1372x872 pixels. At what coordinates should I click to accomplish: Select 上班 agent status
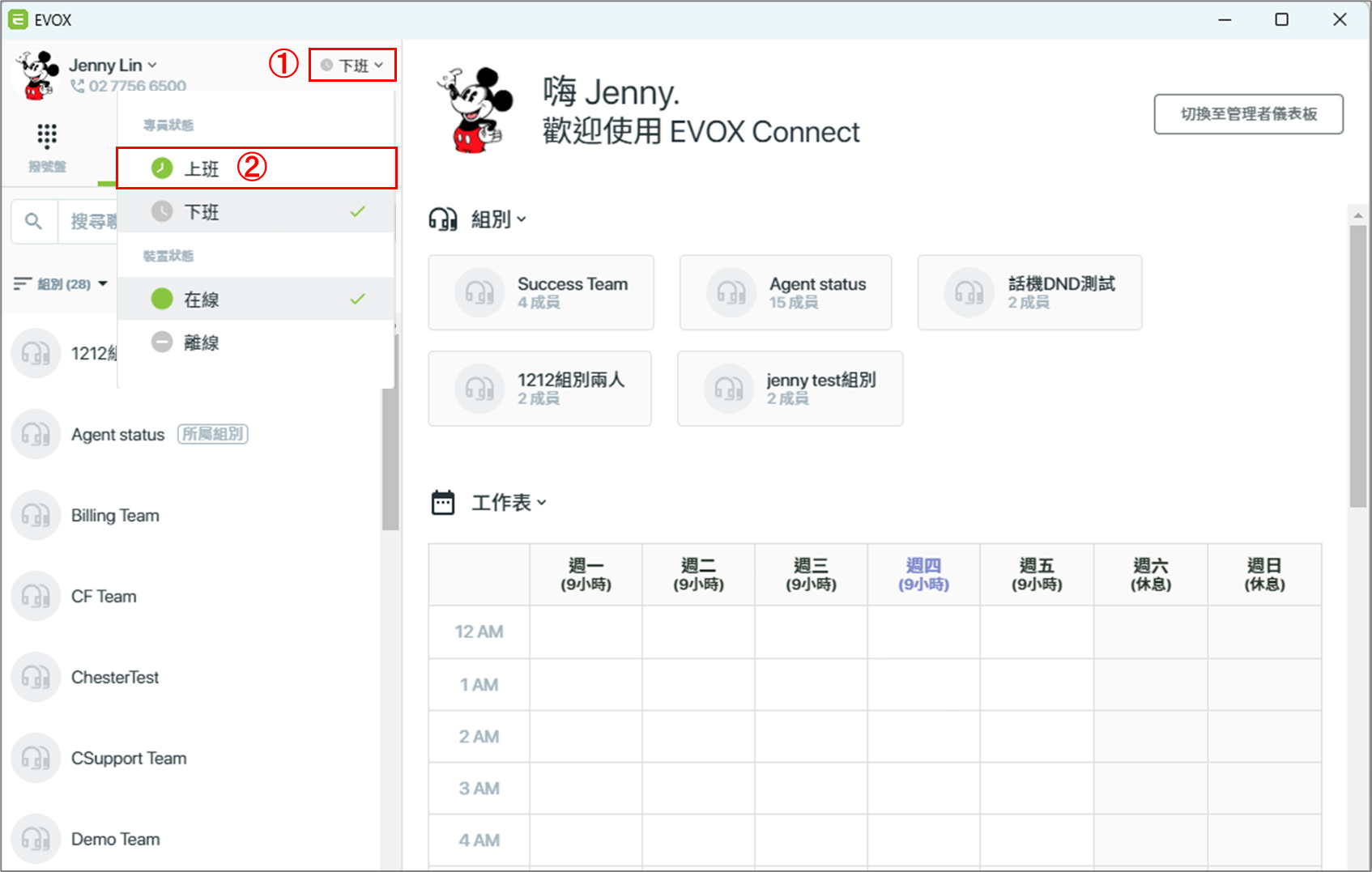(257, 168)
